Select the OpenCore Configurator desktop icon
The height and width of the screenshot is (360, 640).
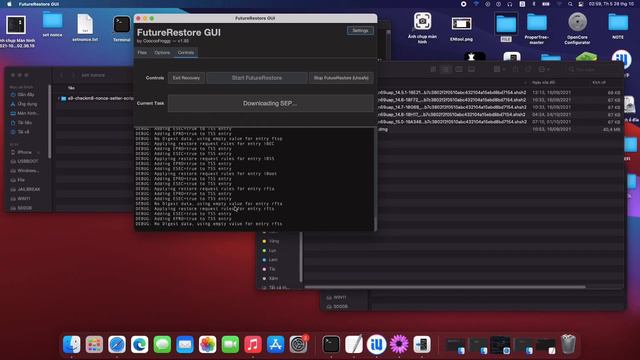coord(578,29)
